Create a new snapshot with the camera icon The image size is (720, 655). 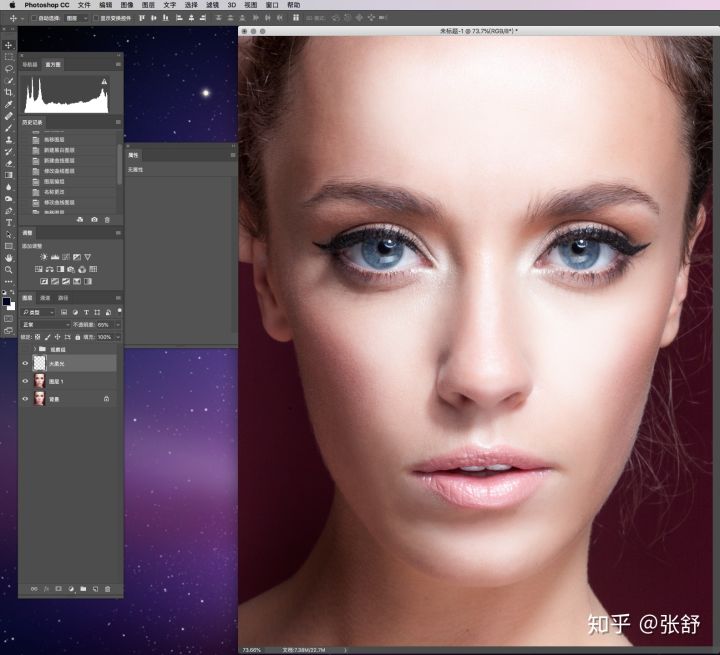94,219
